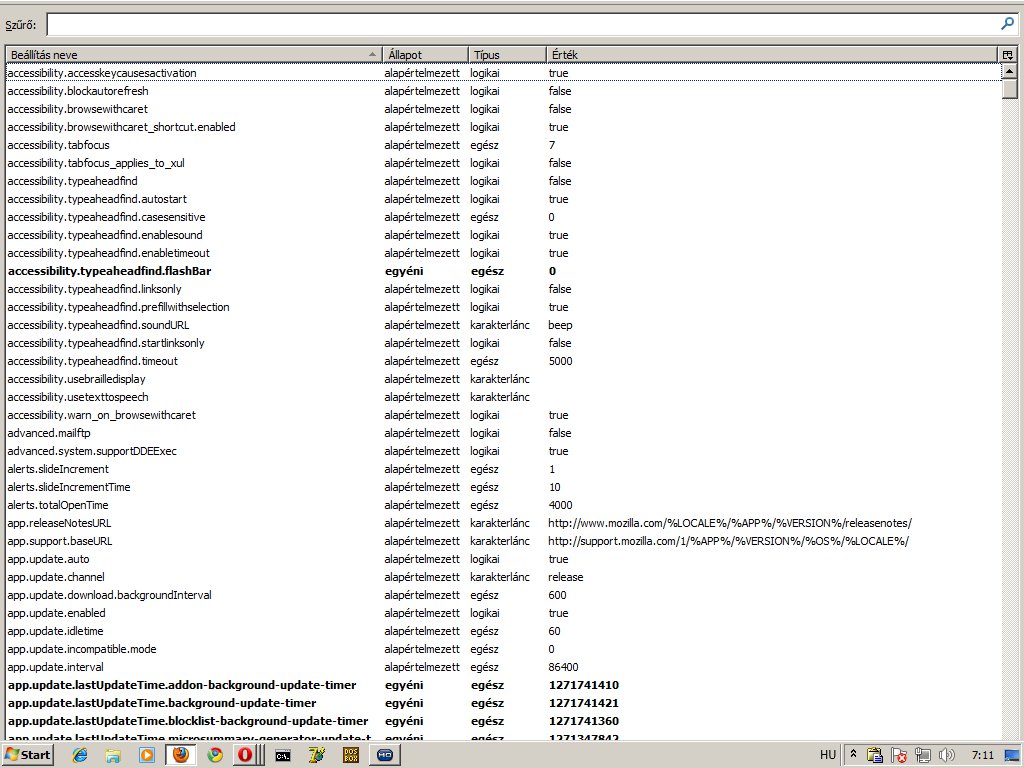This screenshot has height=768, width=1024.
Task: Click the HU language indicator
Action: click(827, 755)
